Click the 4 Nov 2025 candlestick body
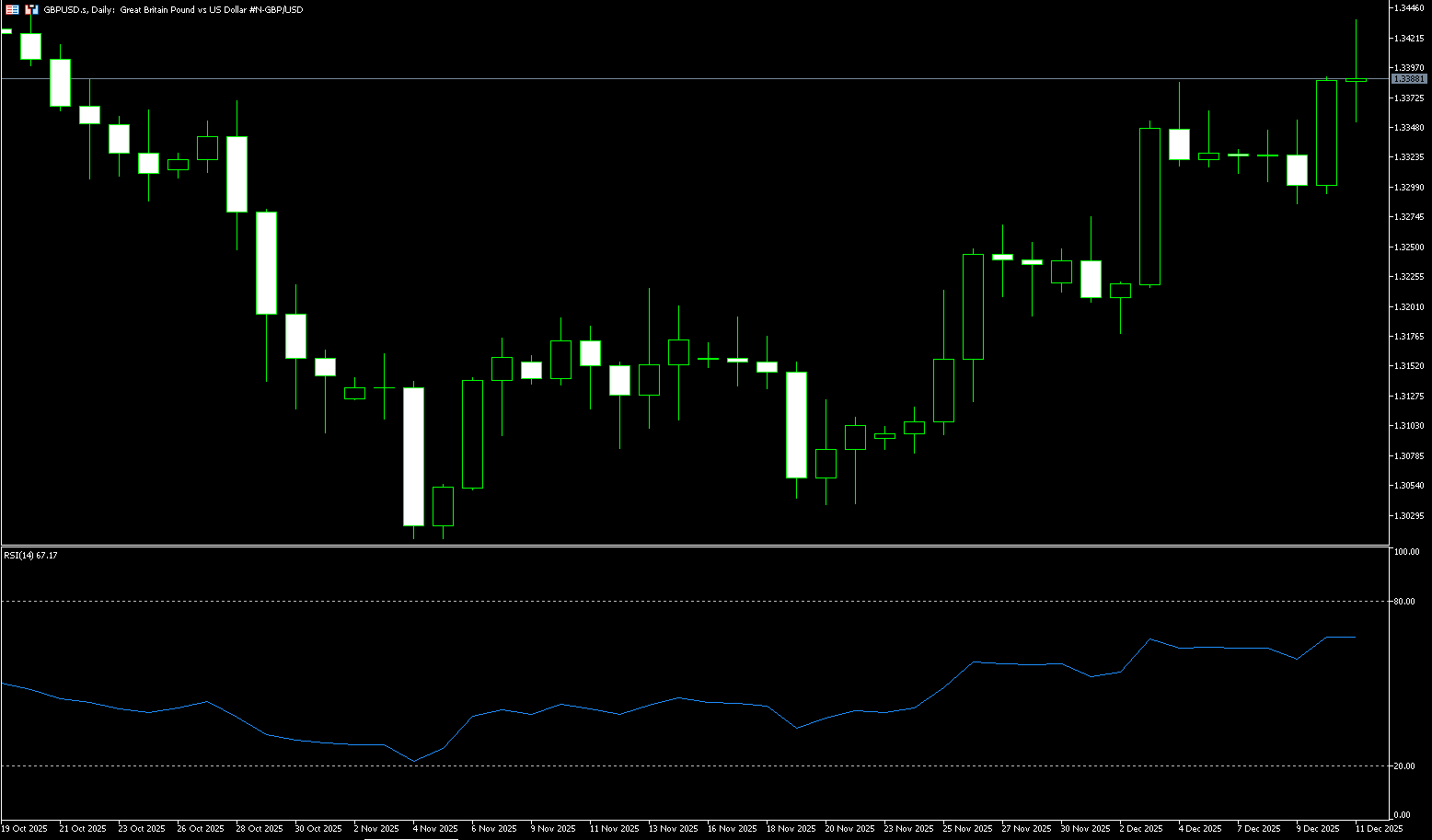 pos(414,456)
